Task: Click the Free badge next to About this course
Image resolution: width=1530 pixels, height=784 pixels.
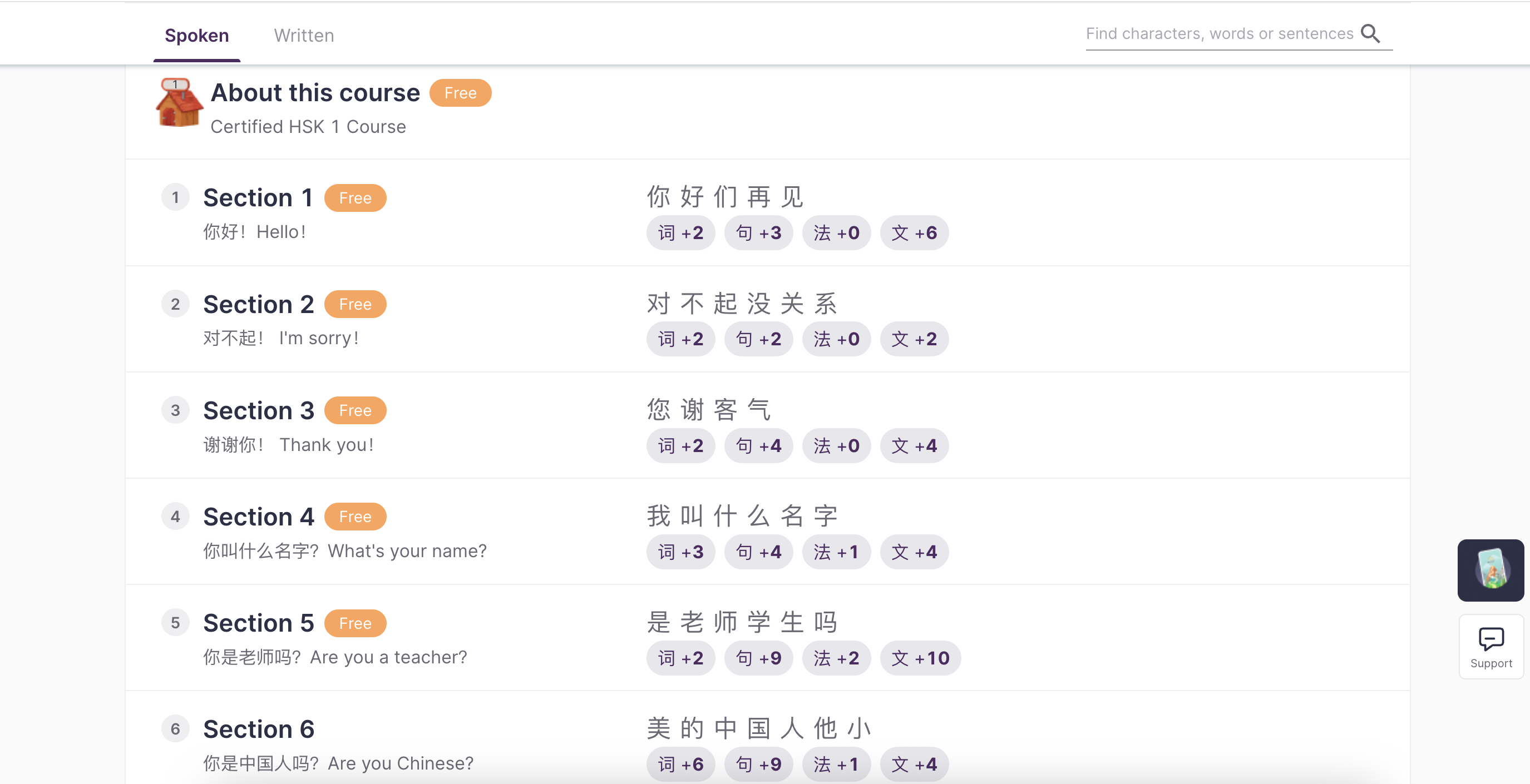Action: (x=460, y=93)
